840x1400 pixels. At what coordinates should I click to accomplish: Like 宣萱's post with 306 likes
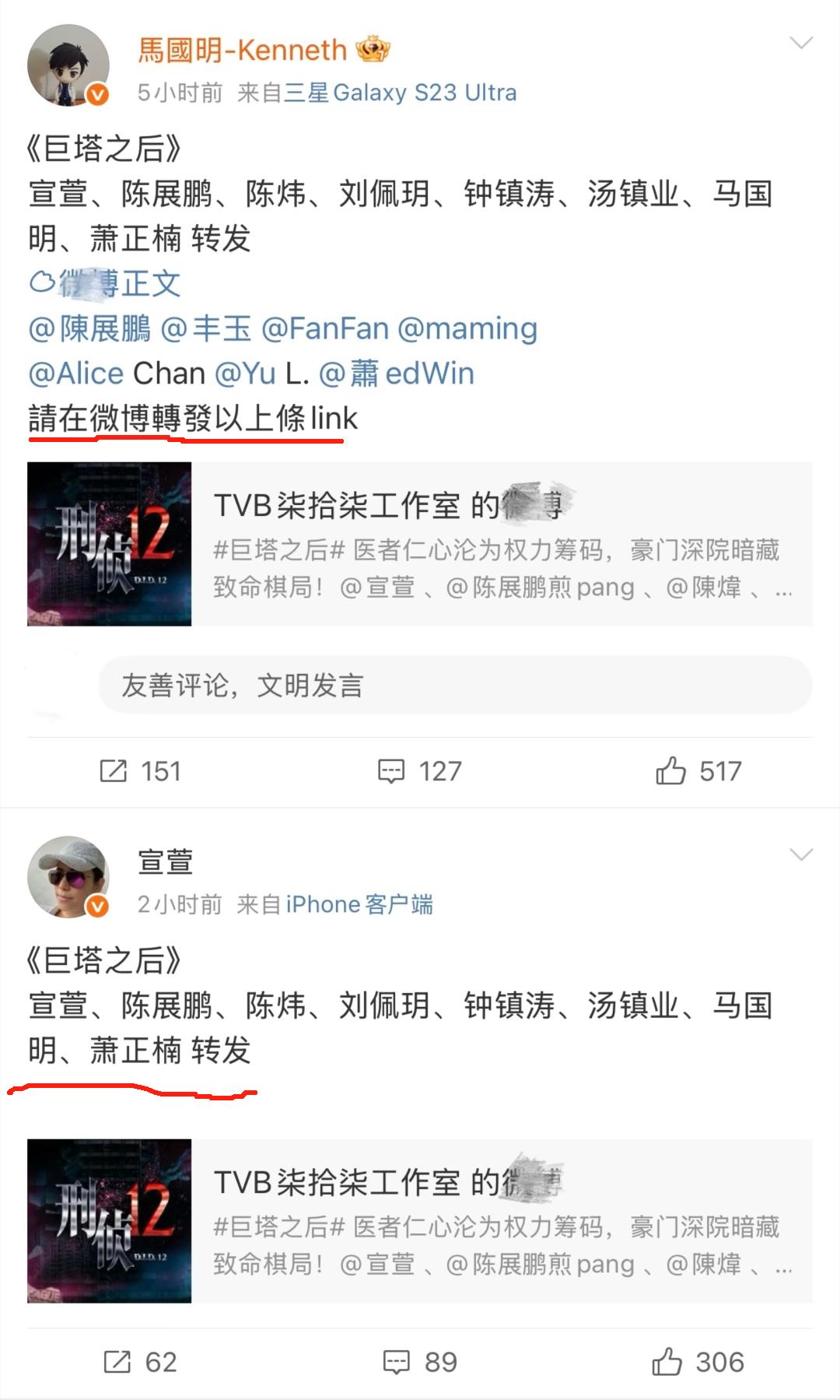(667, 1362)
